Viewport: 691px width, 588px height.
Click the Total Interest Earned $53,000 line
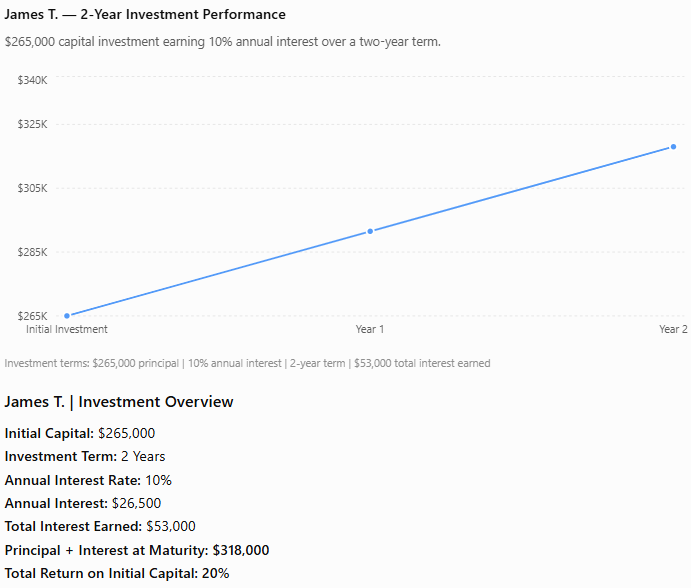coord(100,526)
